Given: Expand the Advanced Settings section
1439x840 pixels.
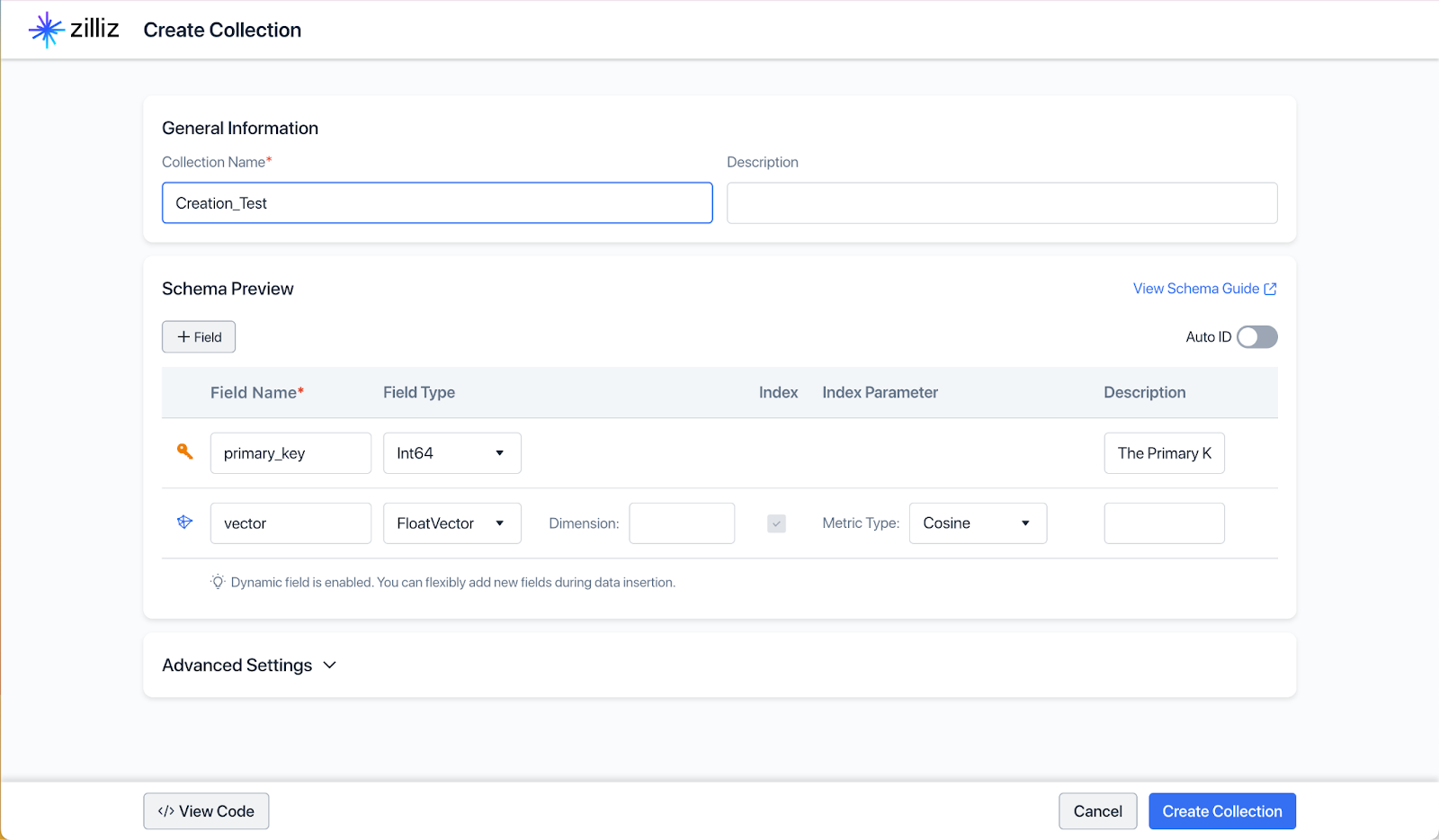Looking at the screenshot, I should [237, 665].
